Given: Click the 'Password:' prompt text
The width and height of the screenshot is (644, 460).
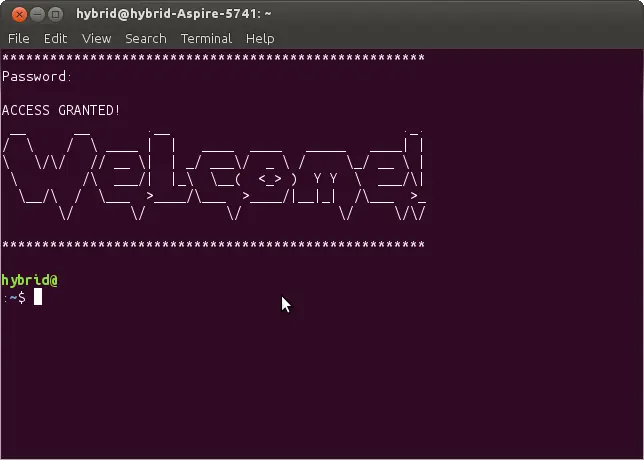Looking at the screenshot, I should [x=37, y=77].
